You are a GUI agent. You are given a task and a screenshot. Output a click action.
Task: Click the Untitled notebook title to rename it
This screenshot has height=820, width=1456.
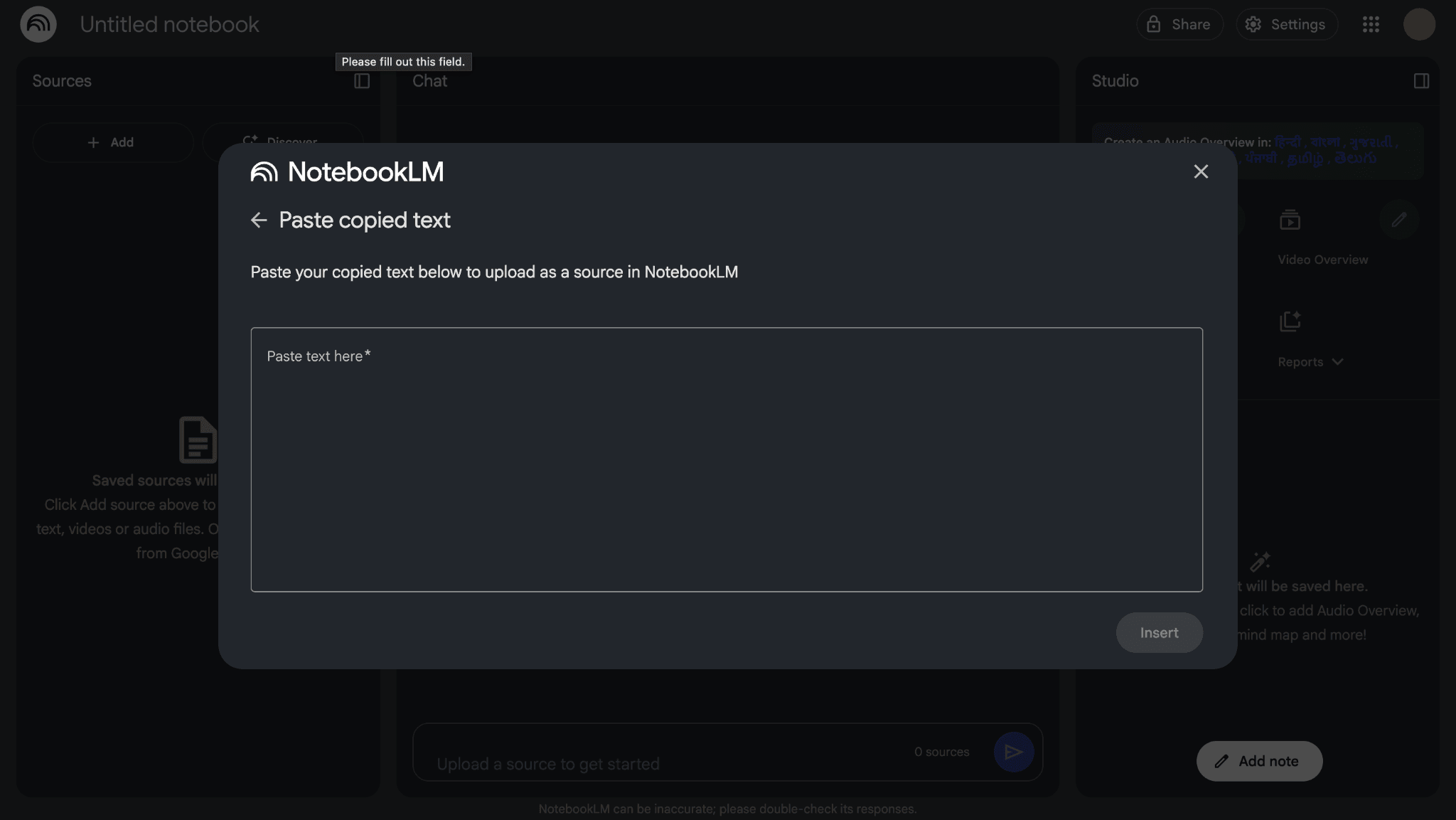(170, 23)
